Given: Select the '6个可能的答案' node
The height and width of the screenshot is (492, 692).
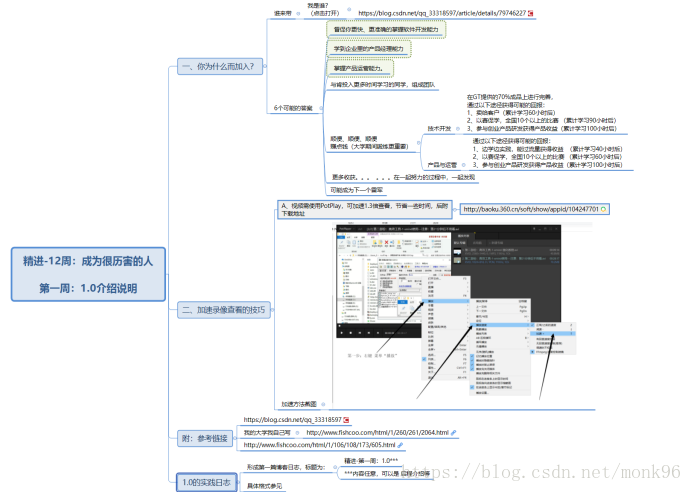Looking at the screenshot, I should point(293,108).
